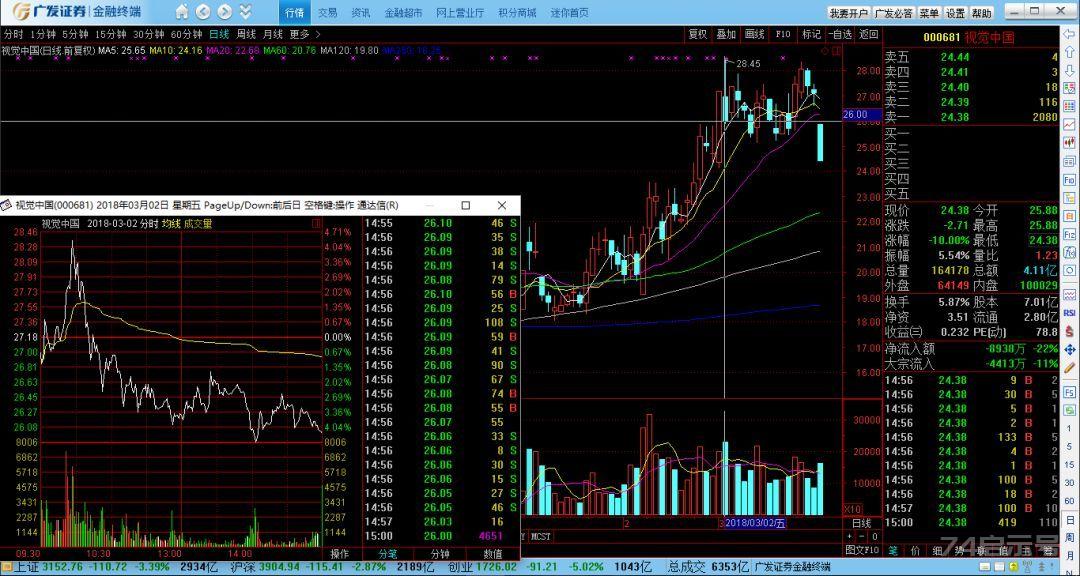Remove from watchlist with -自选

pos(840,34)
